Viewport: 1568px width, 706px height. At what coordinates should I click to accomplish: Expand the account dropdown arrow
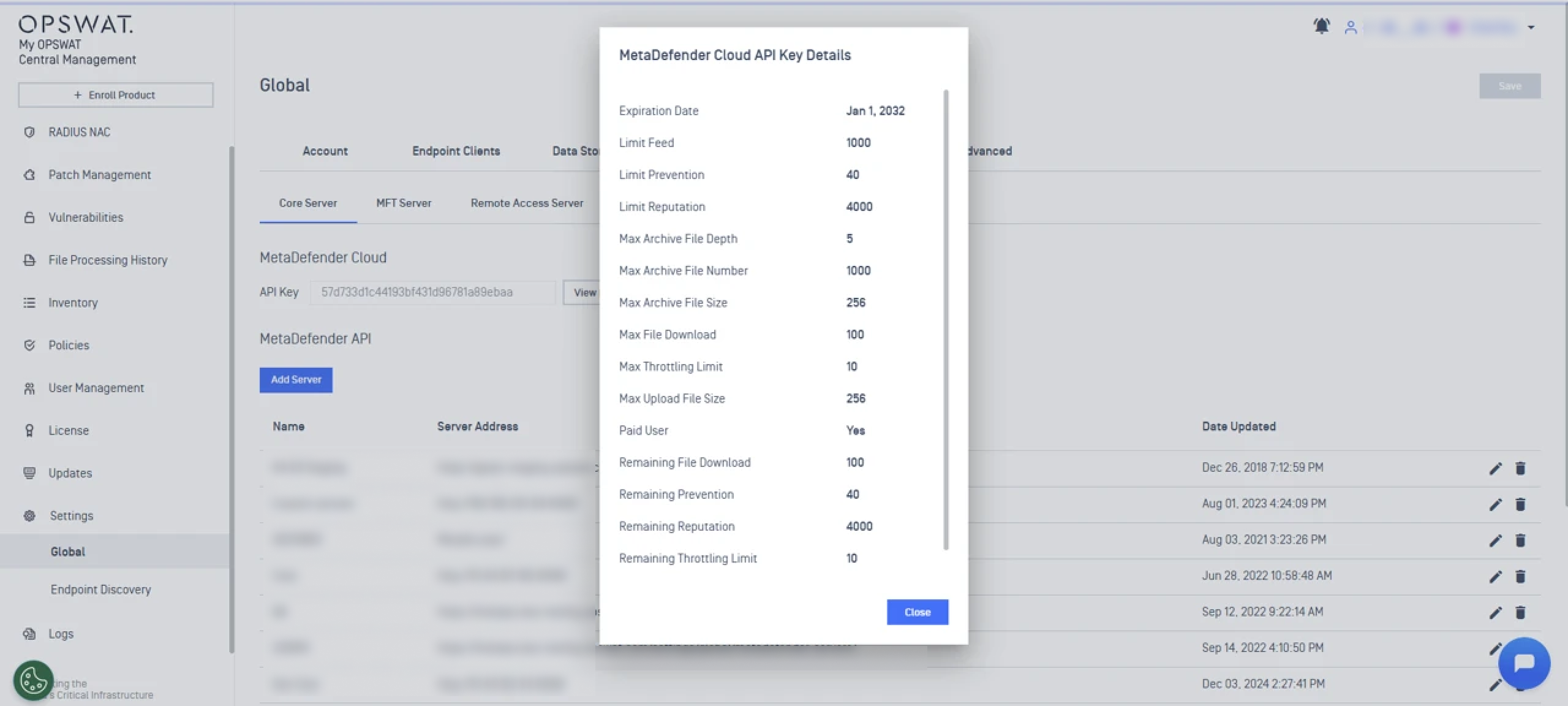point(1531,28)
